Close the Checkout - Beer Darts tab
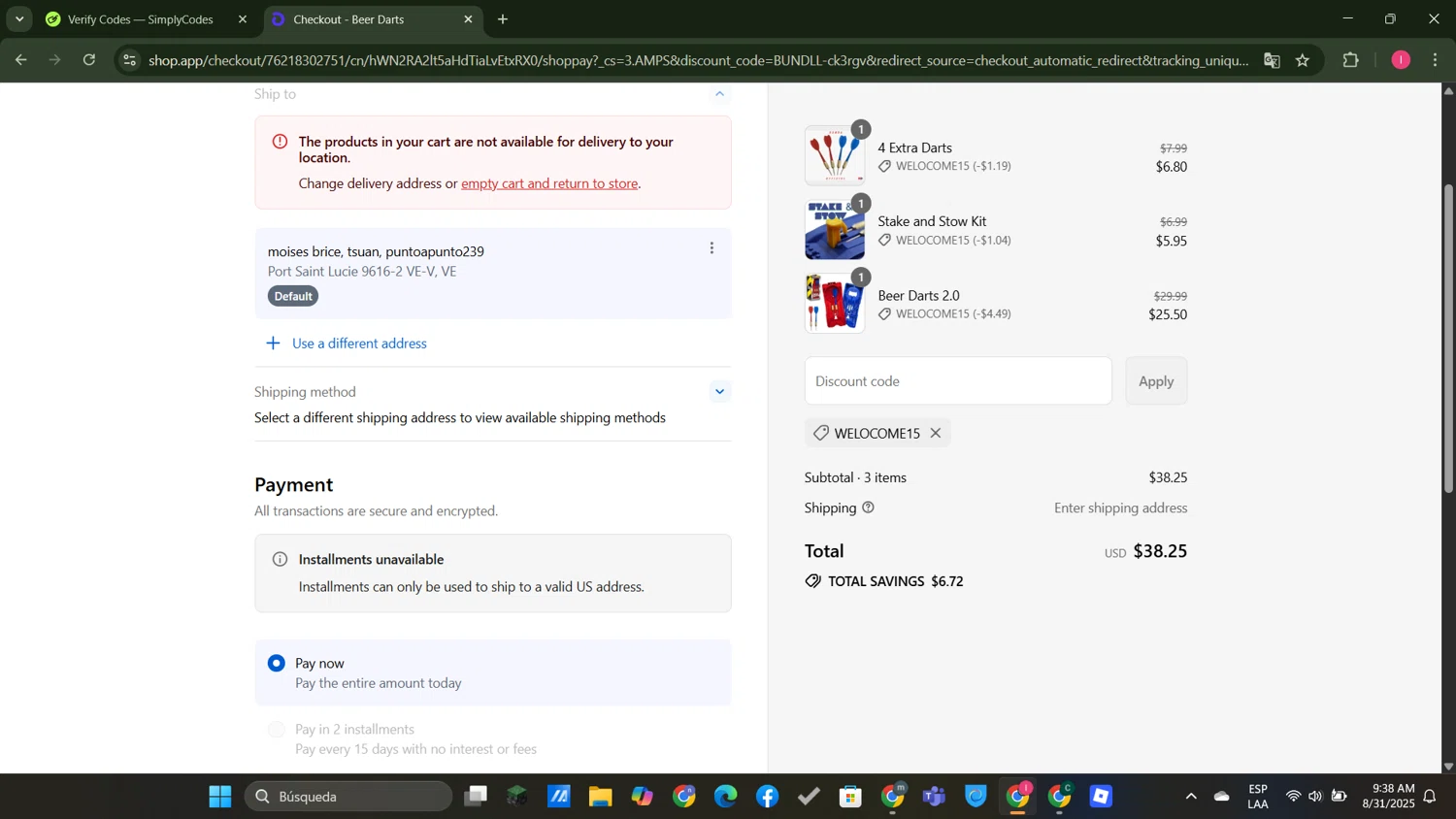1456x819 pixels. click(468, 19)
